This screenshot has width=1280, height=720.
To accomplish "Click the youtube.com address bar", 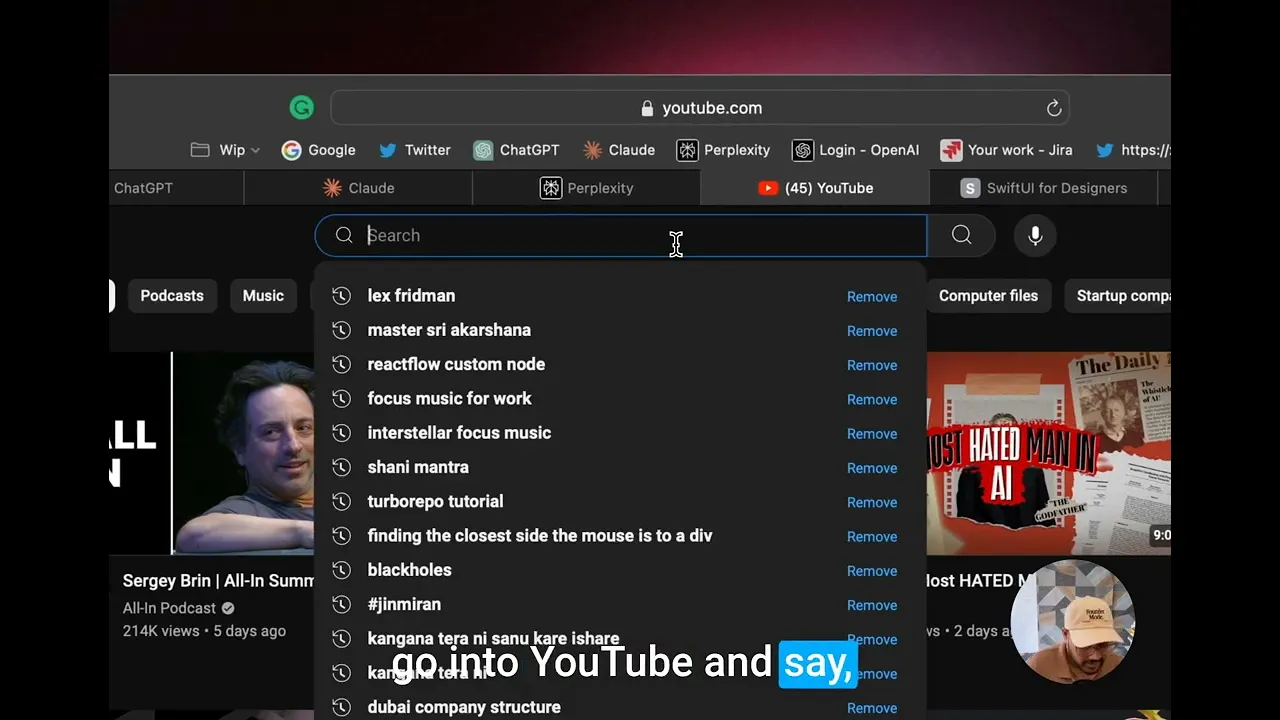I will 700,108.
